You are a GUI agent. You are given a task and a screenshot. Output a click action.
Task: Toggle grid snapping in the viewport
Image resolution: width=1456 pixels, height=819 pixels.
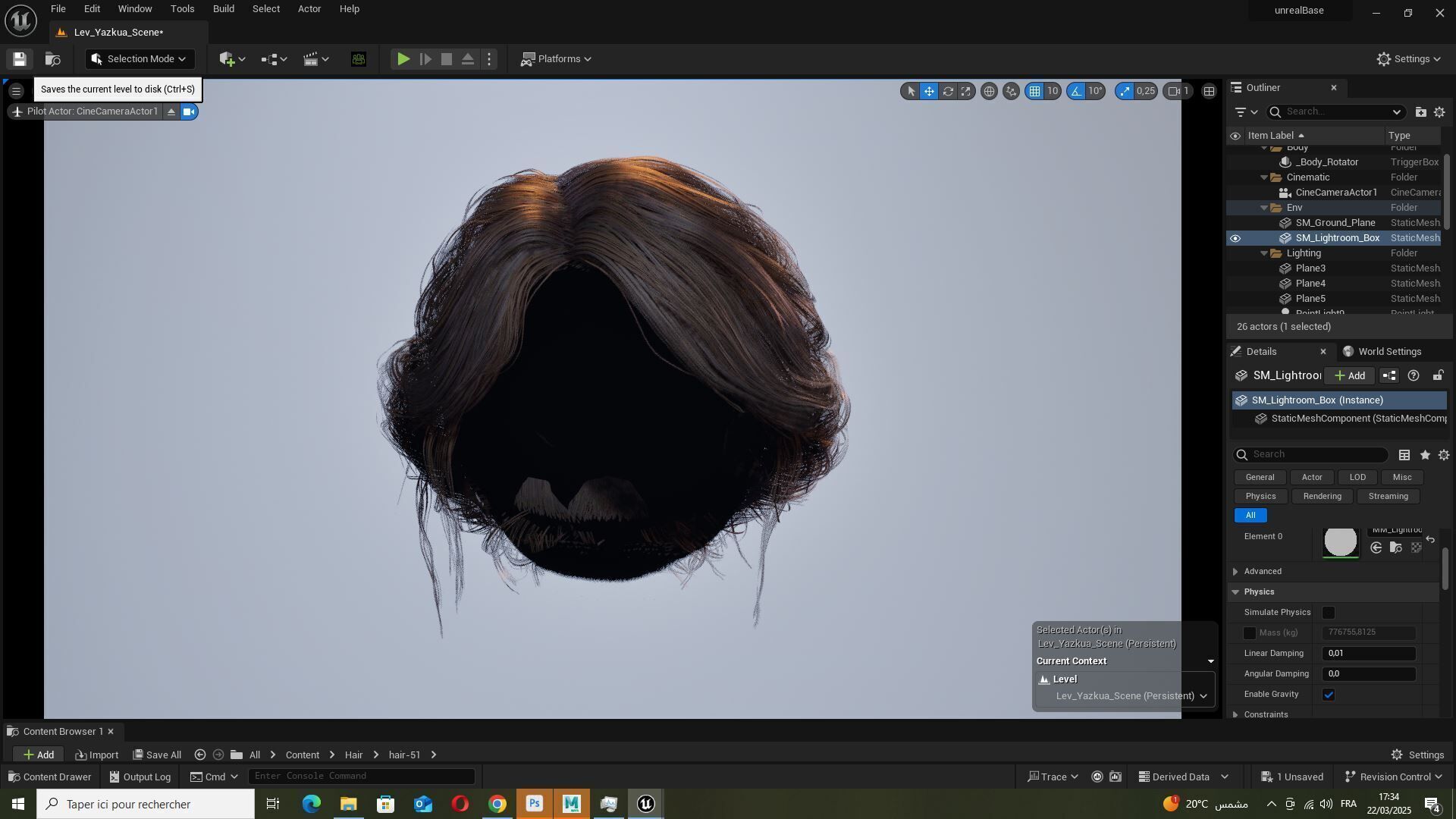(1034, 92)
